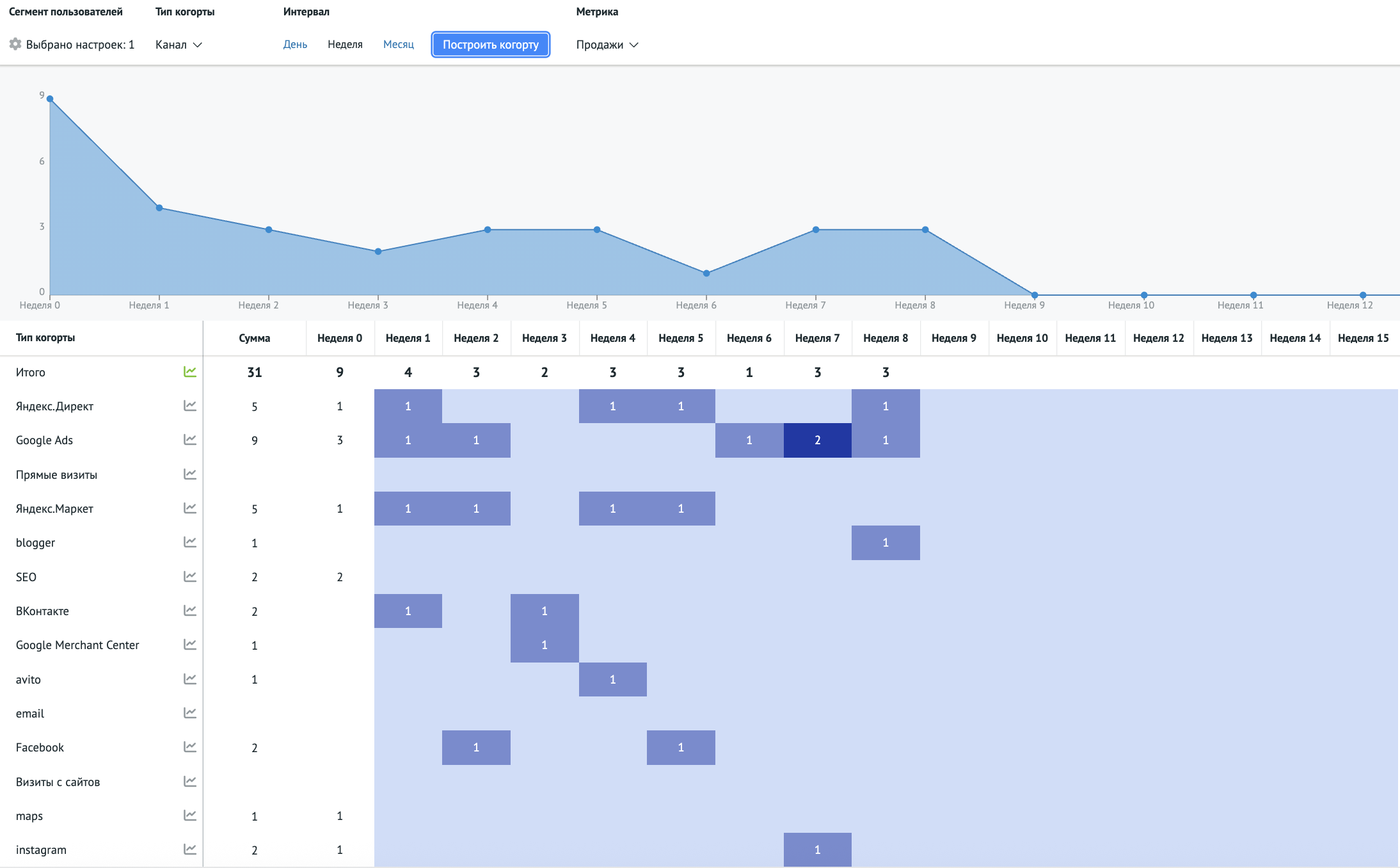1400x868 pixels.
Task: Switch interval to День
Action: 295,45
